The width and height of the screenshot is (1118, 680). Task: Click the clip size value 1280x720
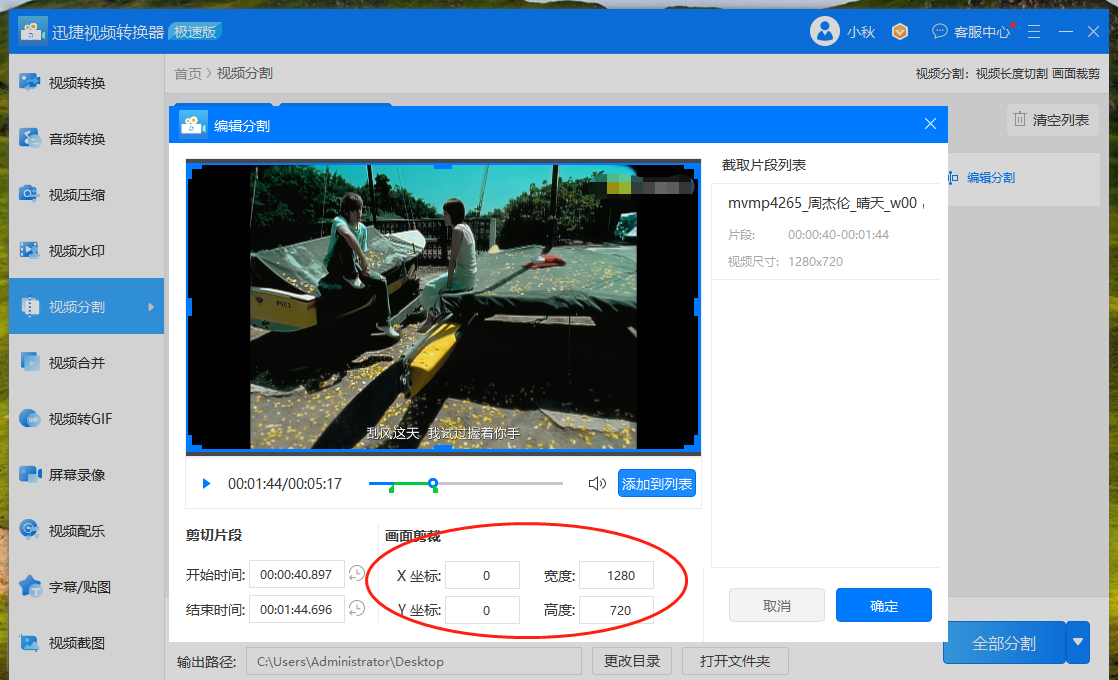815,262
